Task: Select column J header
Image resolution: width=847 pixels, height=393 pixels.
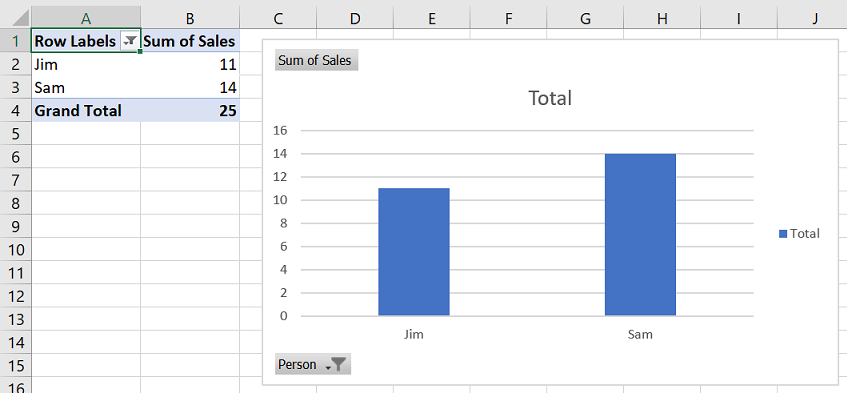Action: pyautogui.click(x=813, y=18)
